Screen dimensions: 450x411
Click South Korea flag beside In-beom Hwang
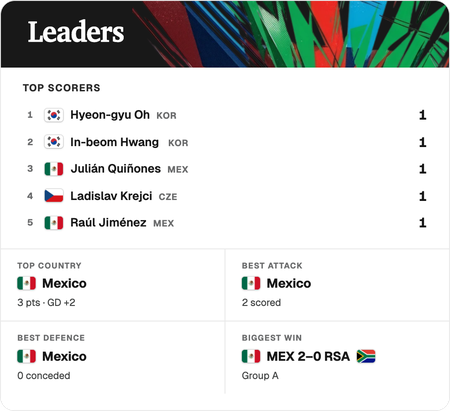click(x=54, y=142)
